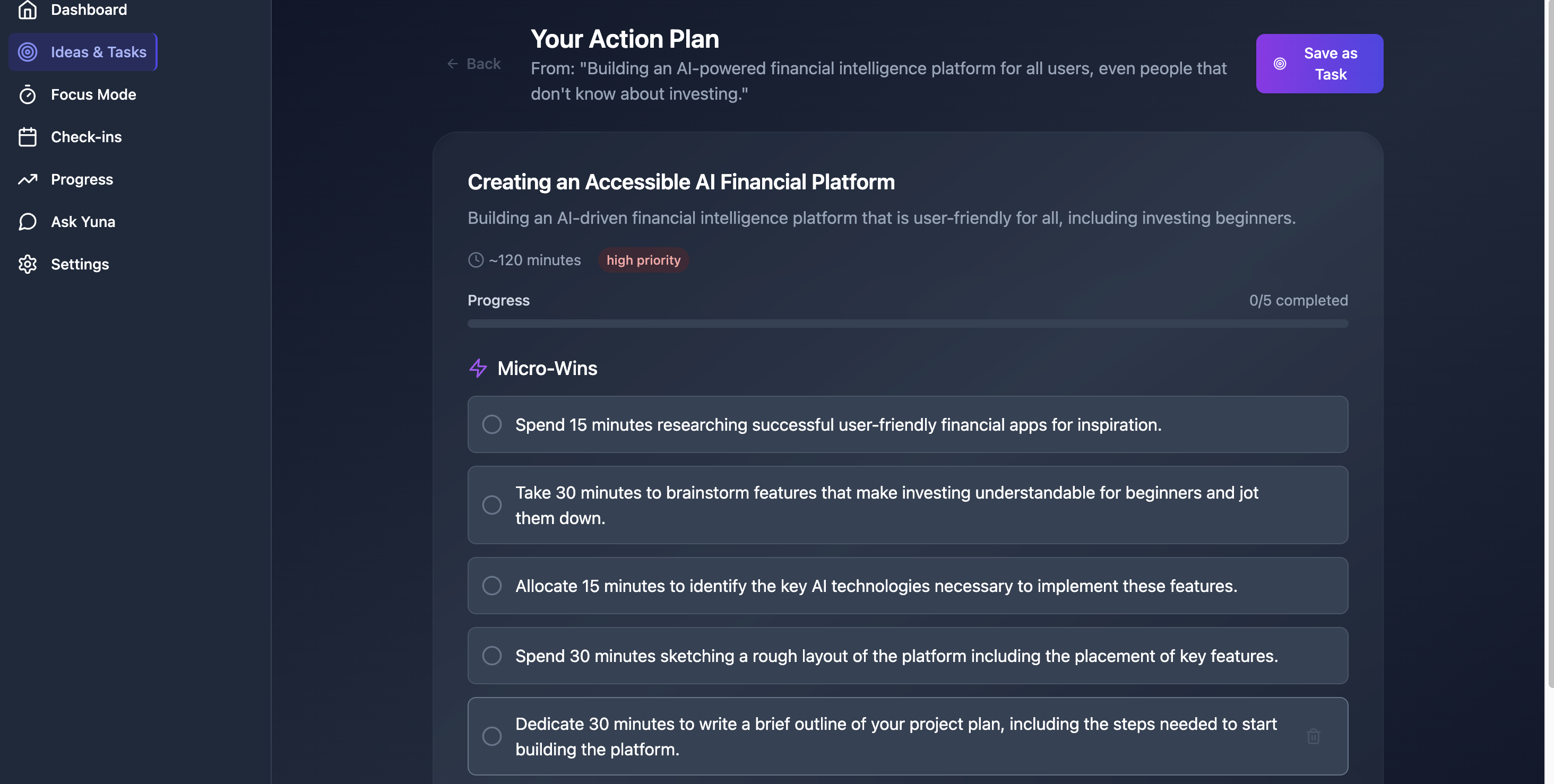The height and width of the screenshot is (784, 1554).
Task: Click the Ask Yuna chat bubble icon
Action: click(x=27, y=222)
